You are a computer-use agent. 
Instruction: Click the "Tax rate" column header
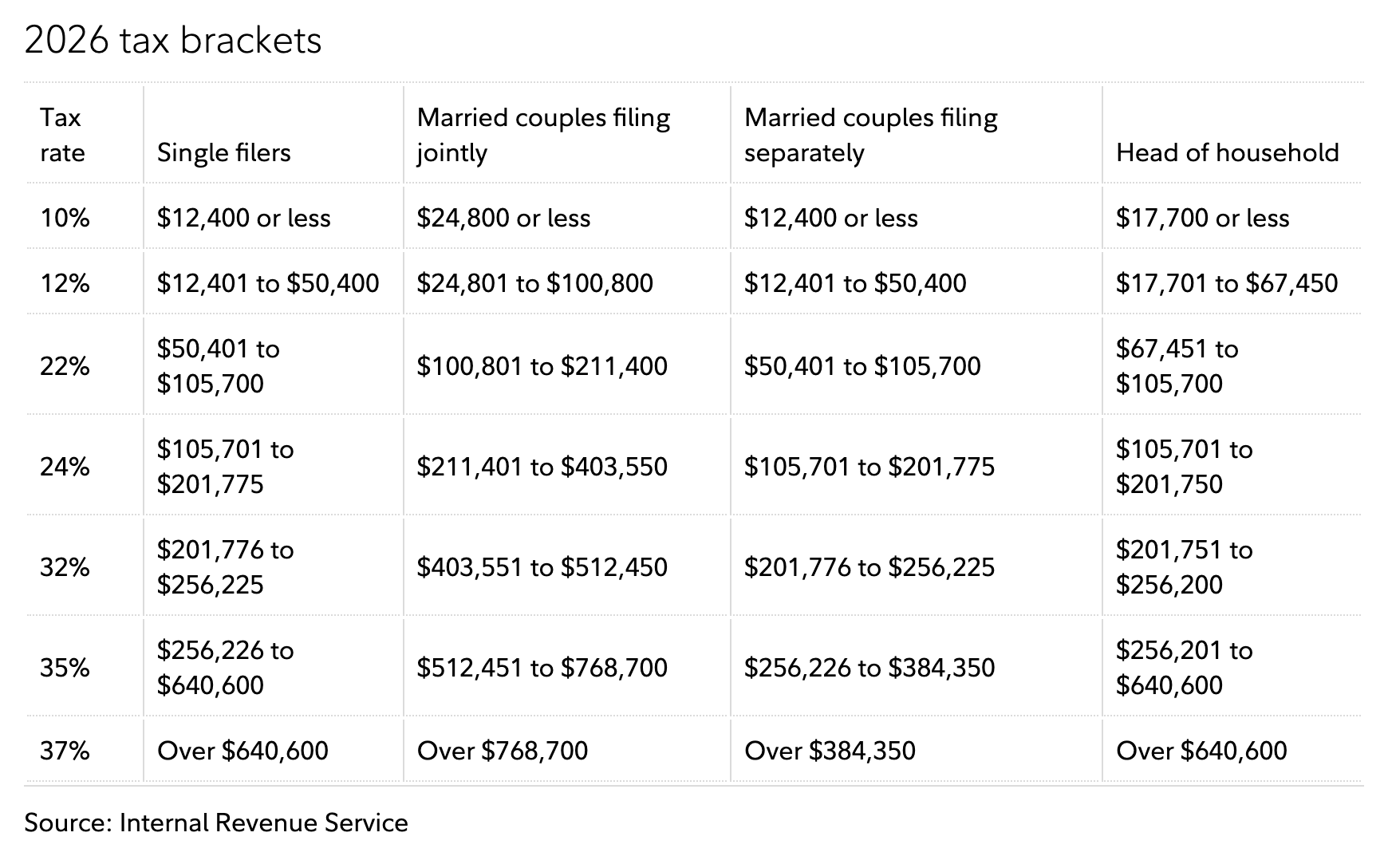coord(62,135)
